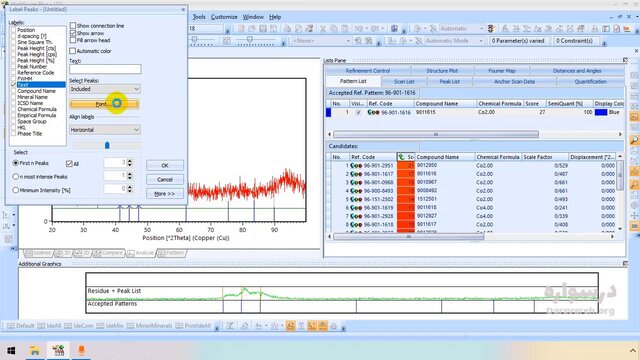Click the orange recorder icon on taskbar

[x=82, y=350]
